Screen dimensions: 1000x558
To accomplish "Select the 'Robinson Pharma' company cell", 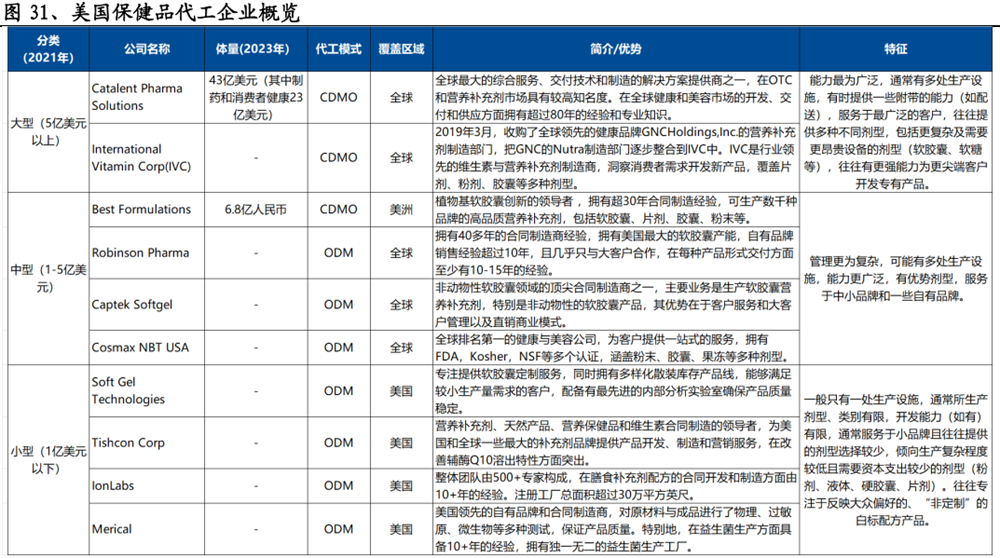I will [147, 253].
